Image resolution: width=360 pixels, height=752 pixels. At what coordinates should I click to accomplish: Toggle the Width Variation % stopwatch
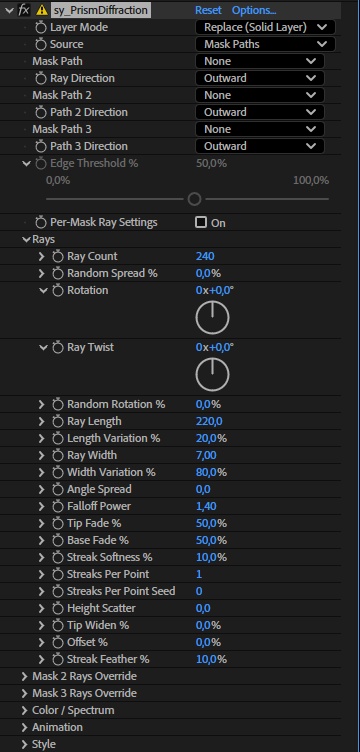(58, 473)
